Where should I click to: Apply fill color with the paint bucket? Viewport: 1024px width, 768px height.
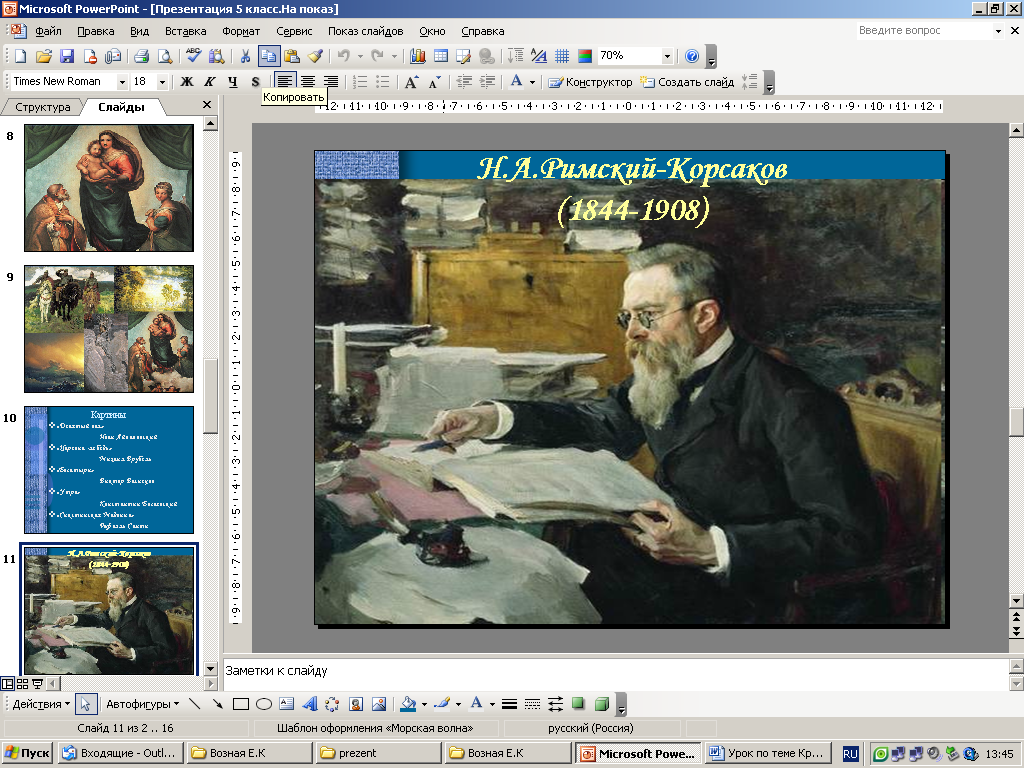click(x=409, y=704)
